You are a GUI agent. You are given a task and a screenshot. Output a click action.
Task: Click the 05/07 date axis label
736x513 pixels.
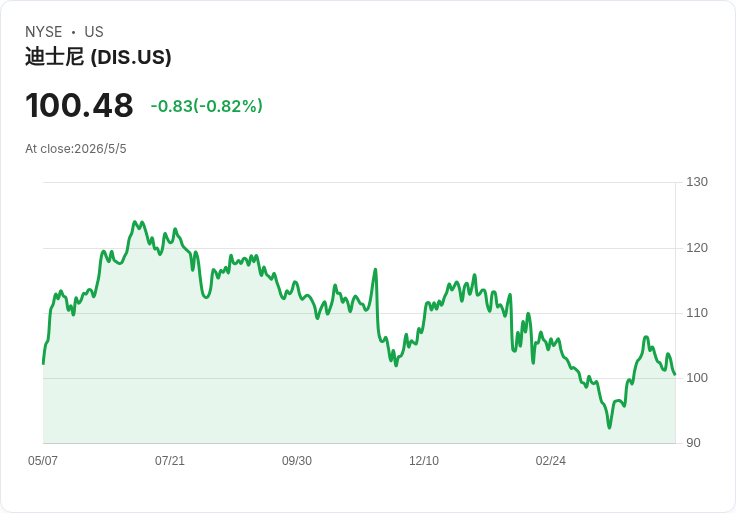tap(43, 460)
